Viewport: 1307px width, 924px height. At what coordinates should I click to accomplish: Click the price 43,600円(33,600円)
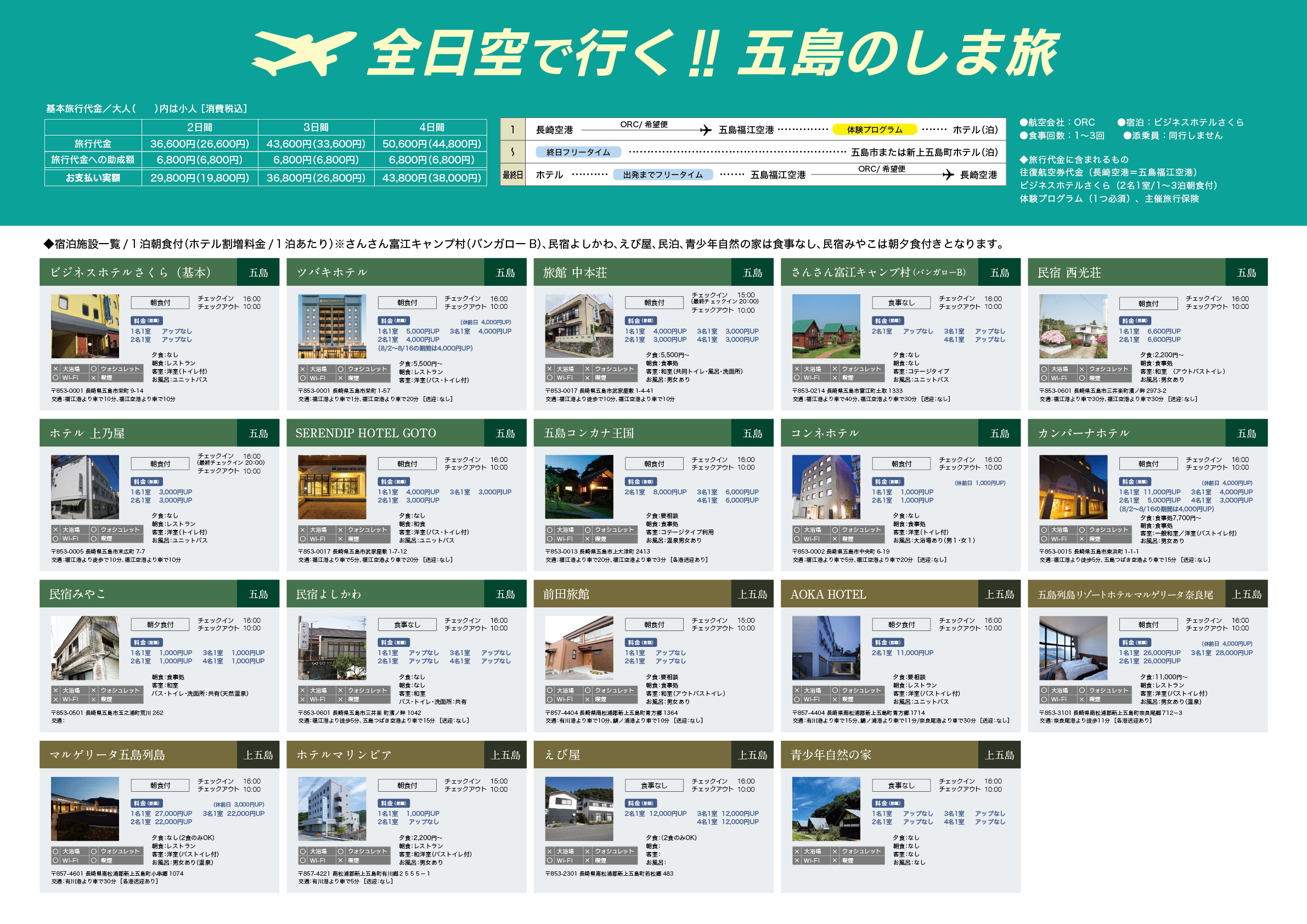point(316,143)
